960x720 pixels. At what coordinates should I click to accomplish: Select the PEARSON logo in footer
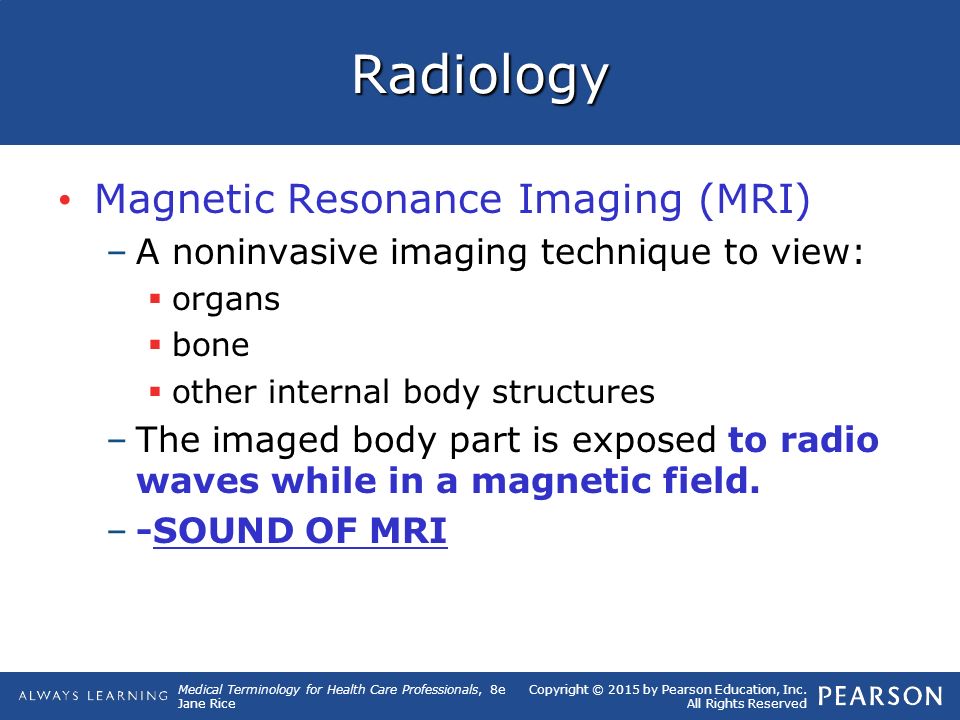pos(880,697)
